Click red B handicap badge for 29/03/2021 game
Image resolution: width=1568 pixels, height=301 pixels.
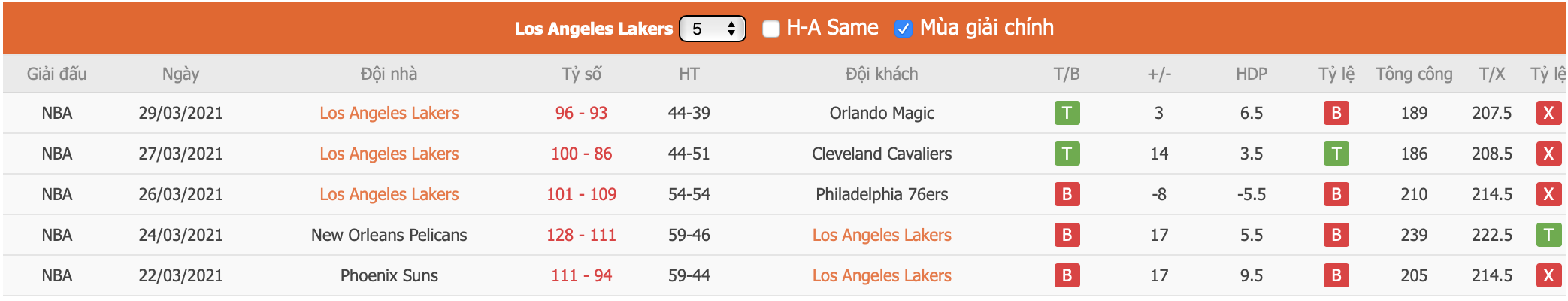point(1336,113)
